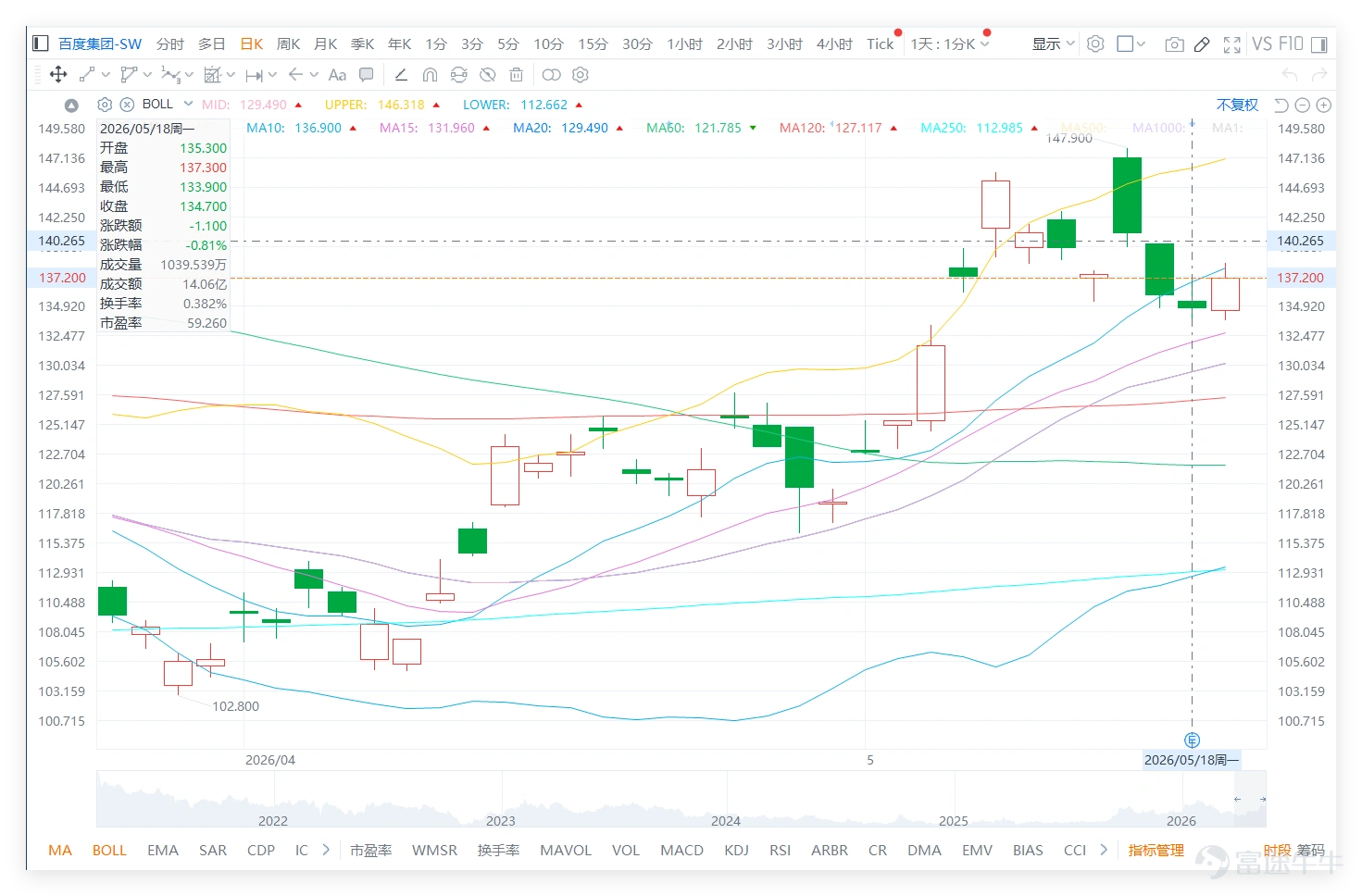Screen dimensions: 1362x896
Task: Toggle the magnet snap tool
Action: (430, 75)
